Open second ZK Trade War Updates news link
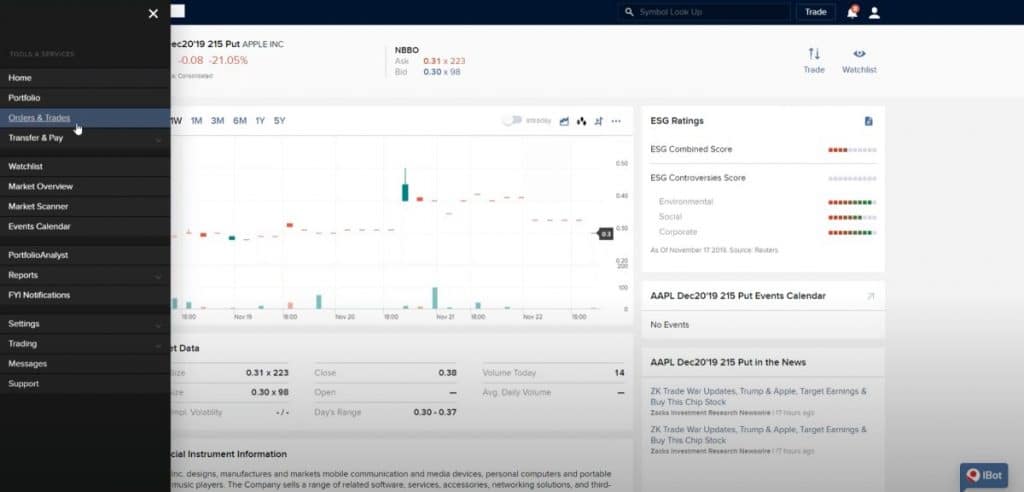The width and height of the screenshot is (1024, 492). pos(758,435)
